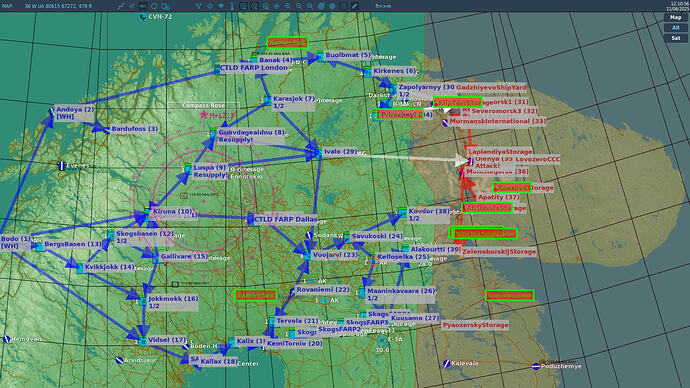Click the Savukoski (24) label
This screenshot has width=690, height=388.
(377, 236)
